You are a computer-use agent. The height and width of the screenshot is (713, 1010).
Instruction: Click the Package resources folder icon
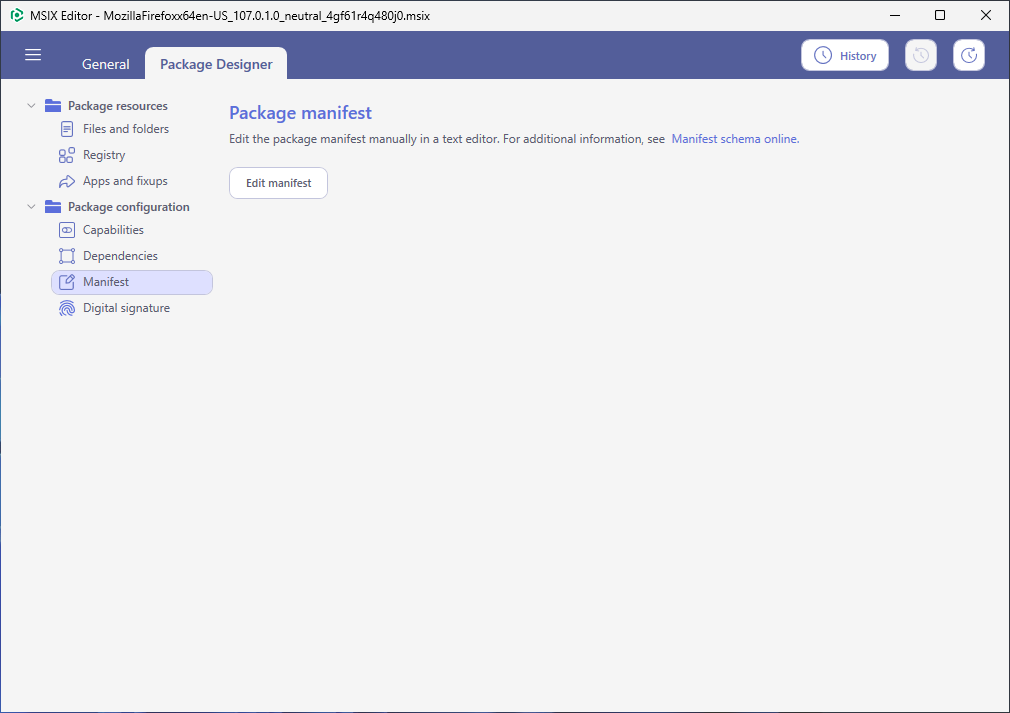53,106
